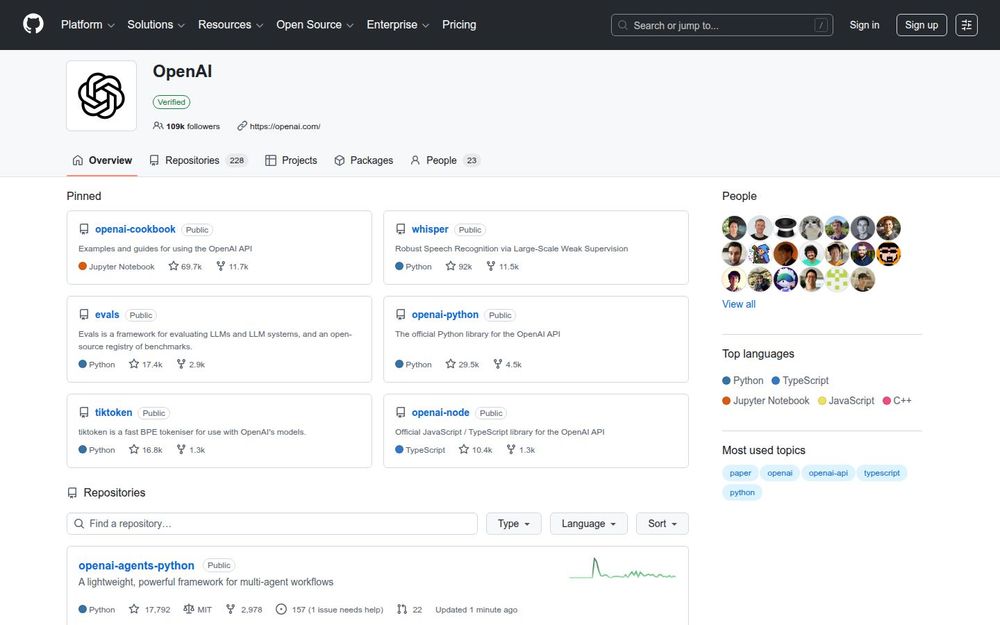Viewport: 1000px width, 625px height.
Task: Open the openai-python repository link
Action: (x=445, y=314)
